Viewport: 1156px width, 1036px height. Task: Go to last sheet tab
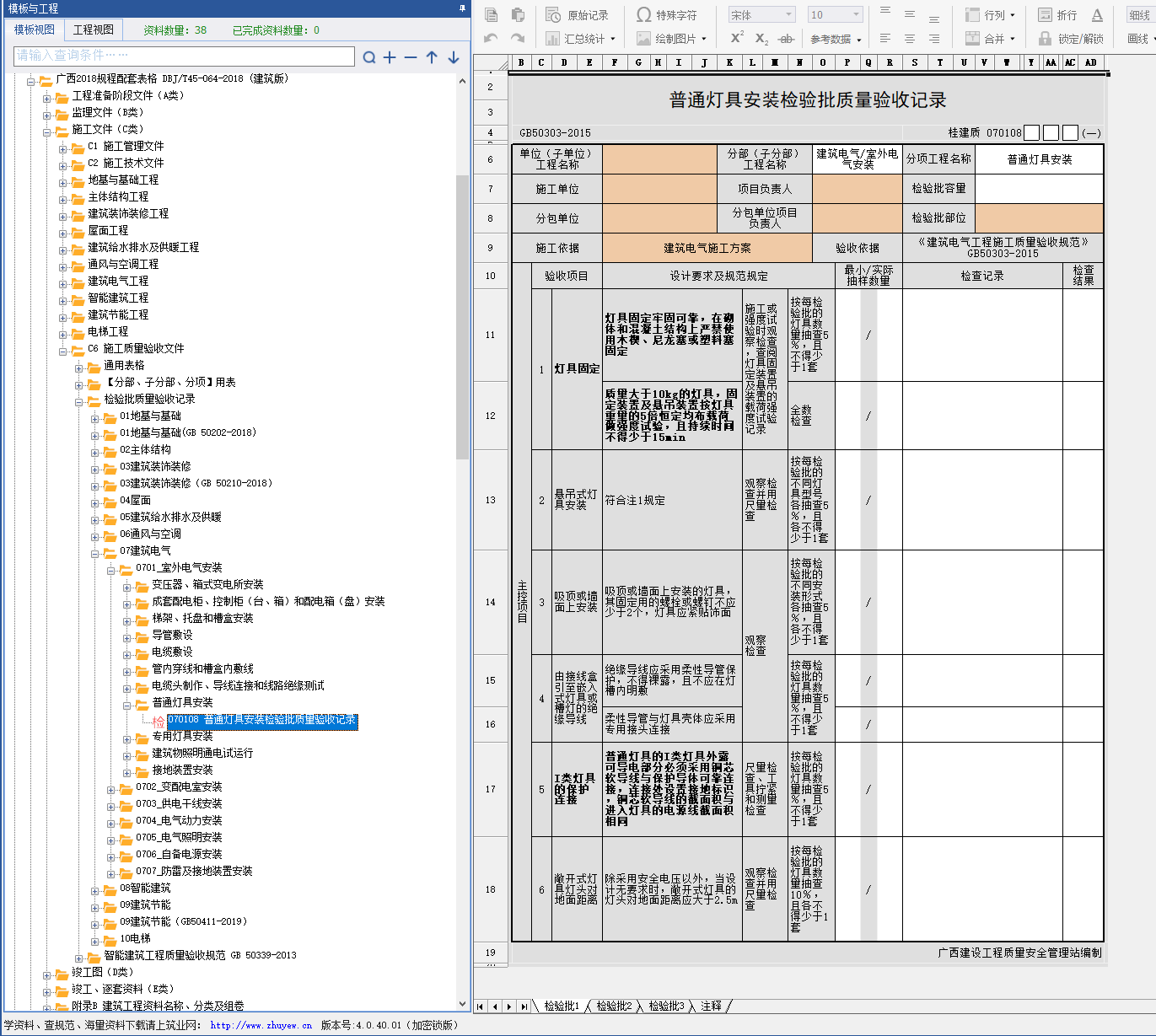tap(524, 1006)
